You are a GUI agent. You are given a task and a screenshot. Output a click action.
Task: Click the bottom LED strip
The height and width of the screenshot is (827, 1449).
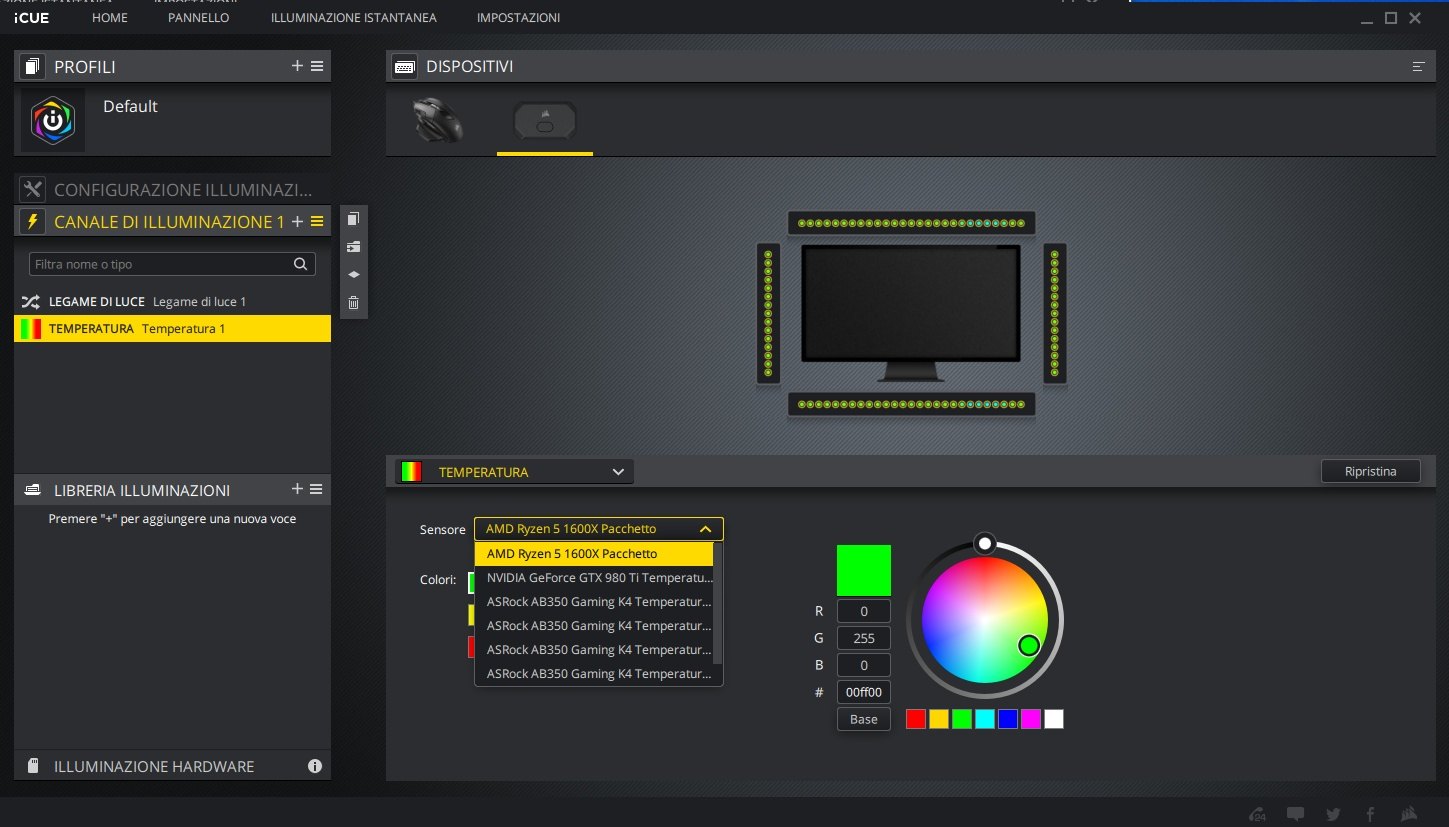(x=911, y=404)
